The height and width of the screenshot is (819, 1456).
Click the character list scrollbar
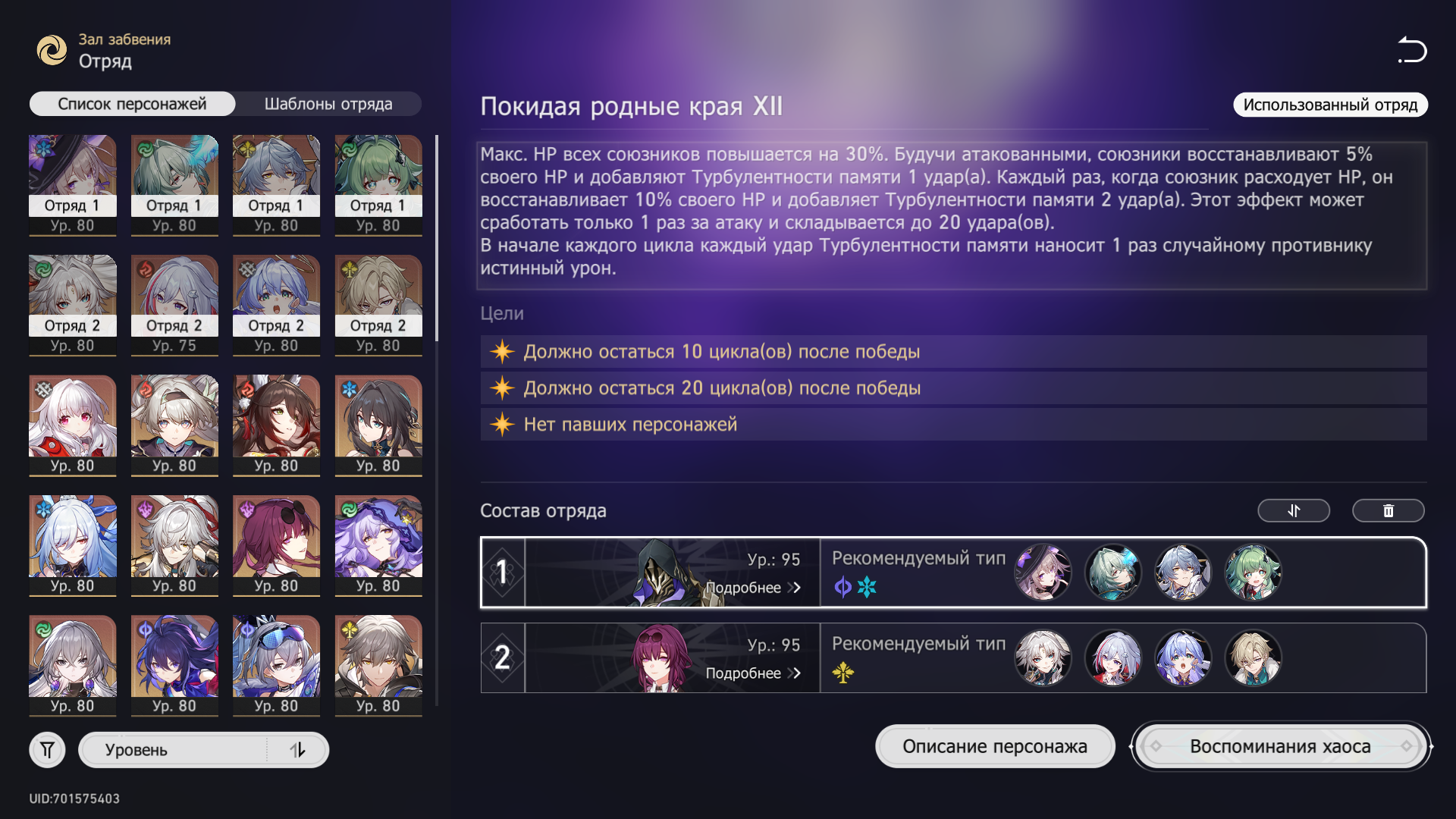click(437, 238)
